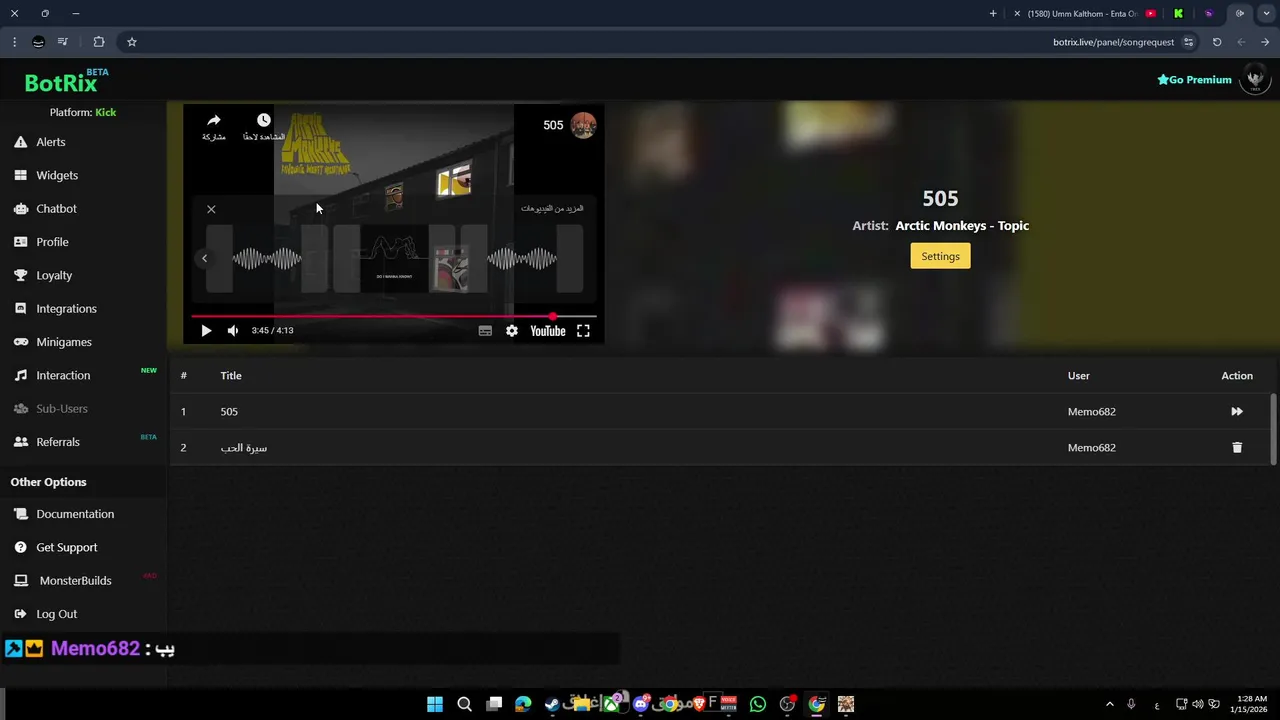Screen dimensions: 1280x720
Task: Open the Windows Start menu
Action: pyautogui.click(x=435, y=704)
